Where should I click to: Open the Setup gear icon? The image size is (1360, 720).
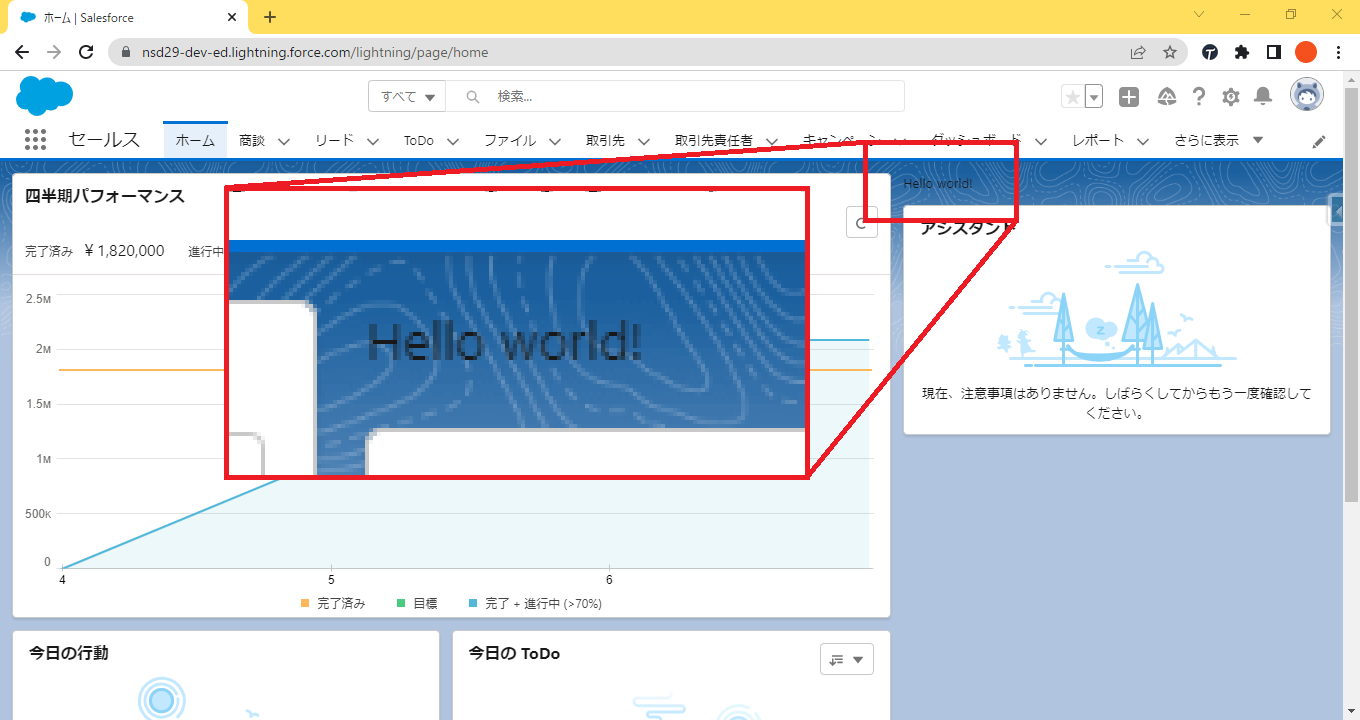point(1231,96)
